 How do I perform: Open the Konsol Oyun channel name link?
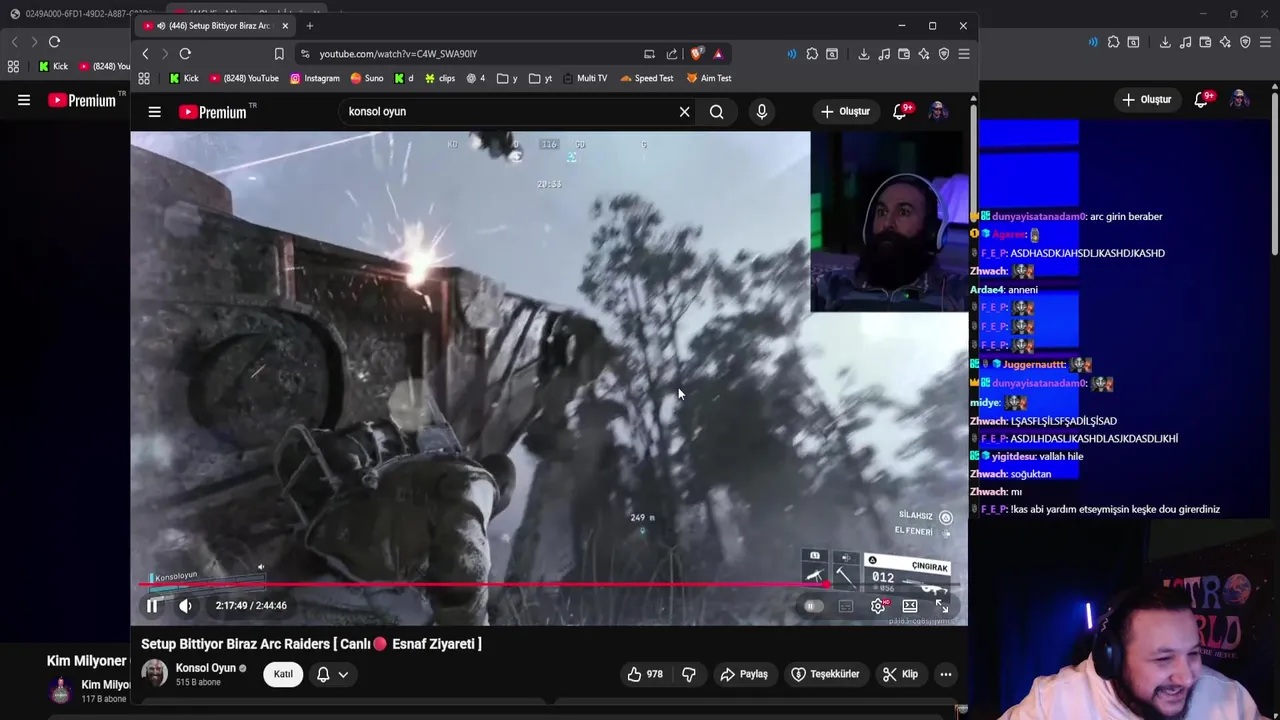pos(205,668)
